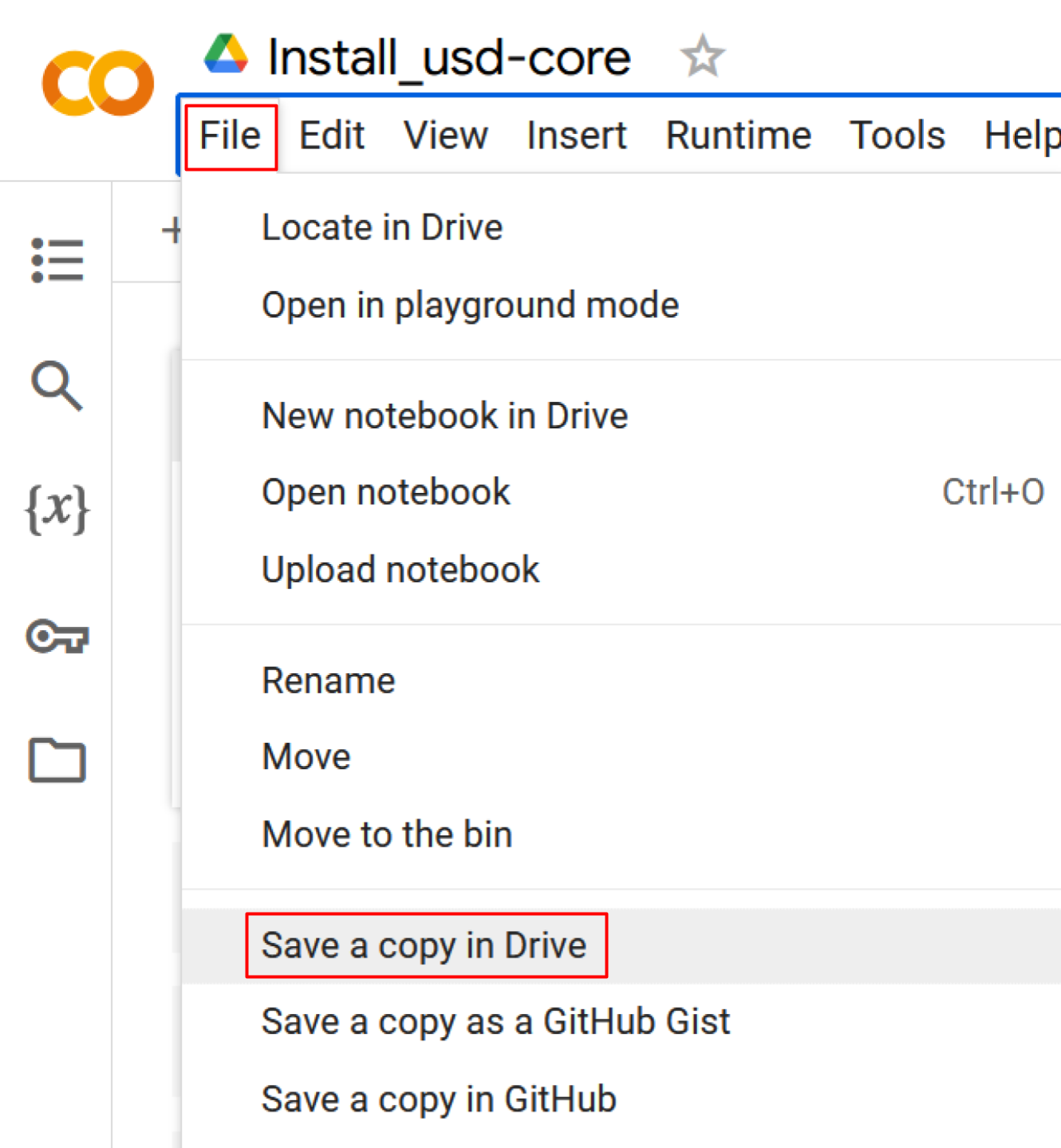Open the Runtime menu
1061x1148 pixels.
(738, 136)
